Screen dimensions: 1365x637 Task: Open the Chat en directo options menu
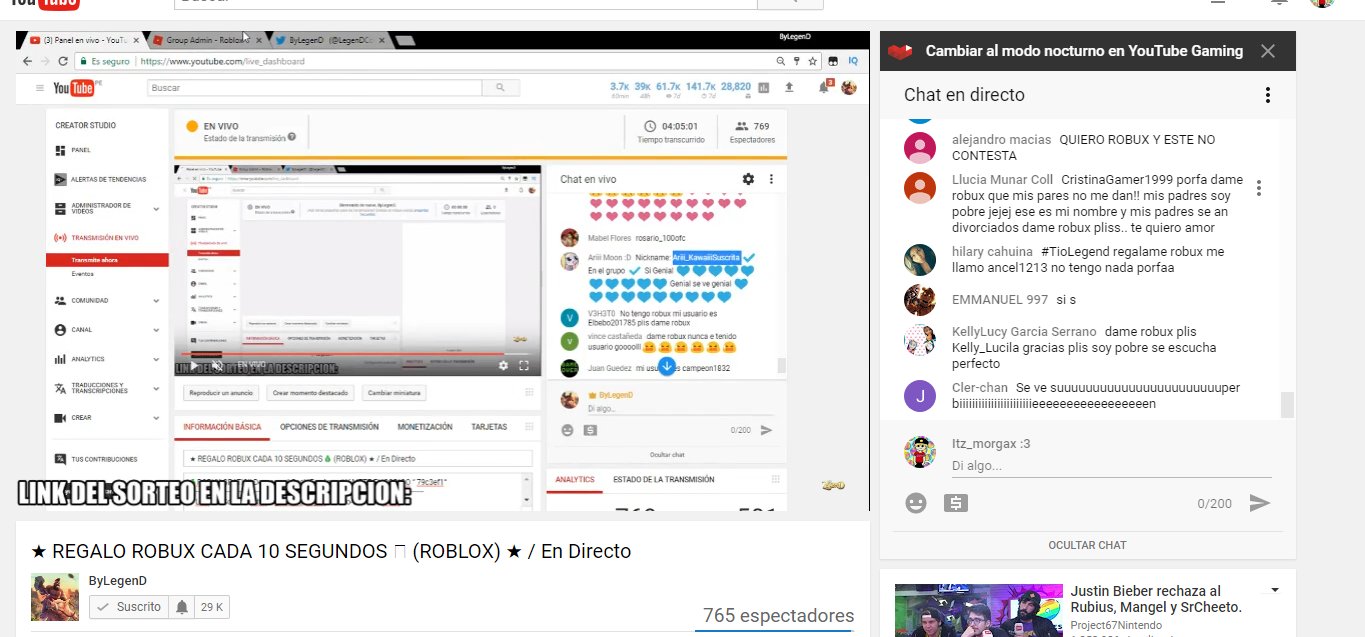[x=1268, y=95]
